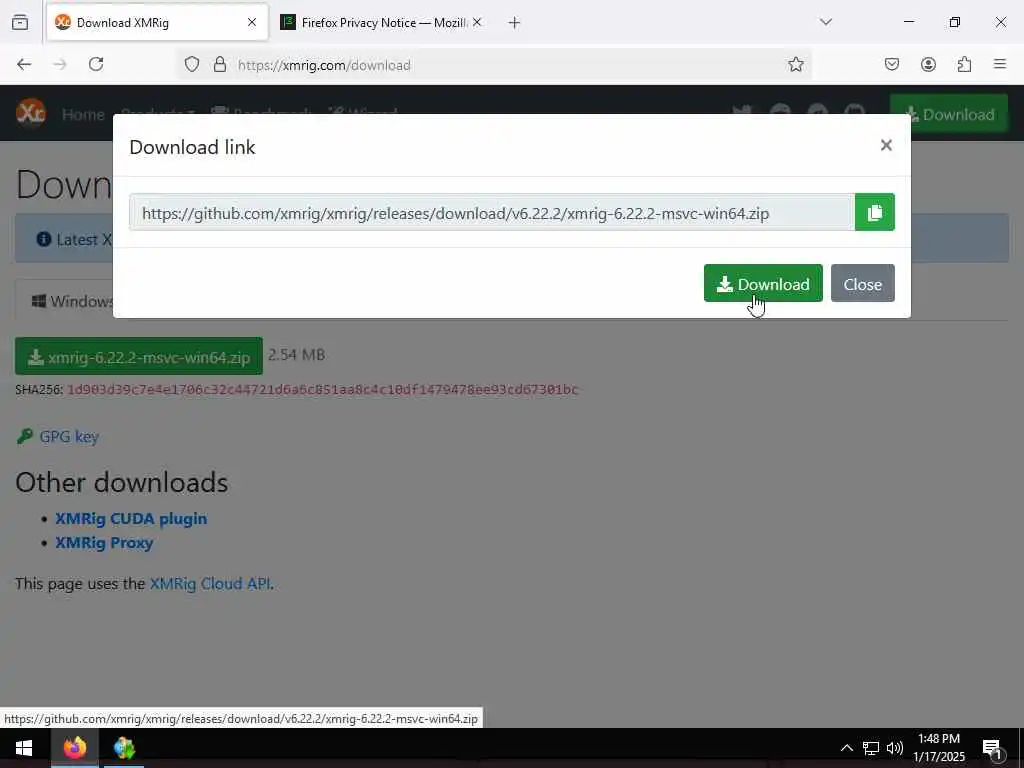Open a new tab with the plus button
The width and height of the screenshot is (1024, 768).
[514, 23]
